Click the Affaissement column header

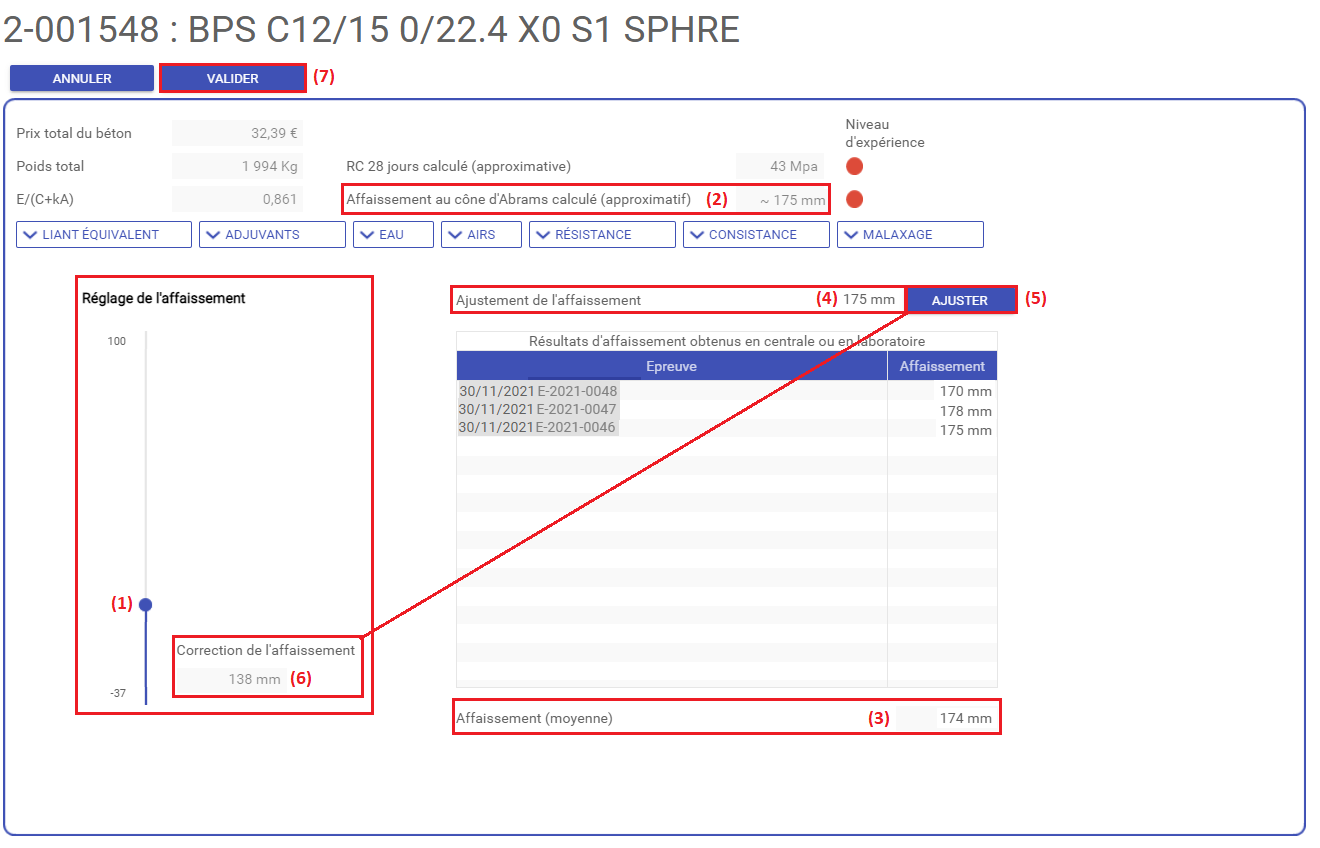942,366
